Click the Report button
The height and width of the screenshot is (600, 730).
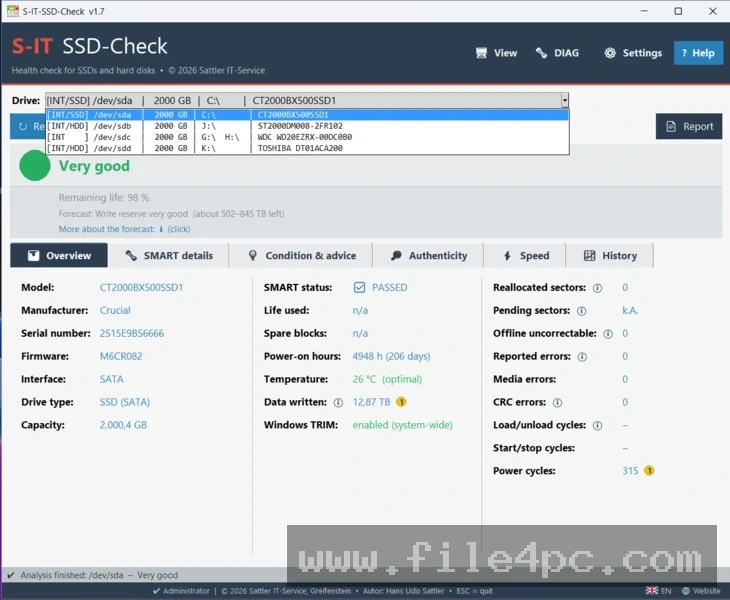pos(689,126)
